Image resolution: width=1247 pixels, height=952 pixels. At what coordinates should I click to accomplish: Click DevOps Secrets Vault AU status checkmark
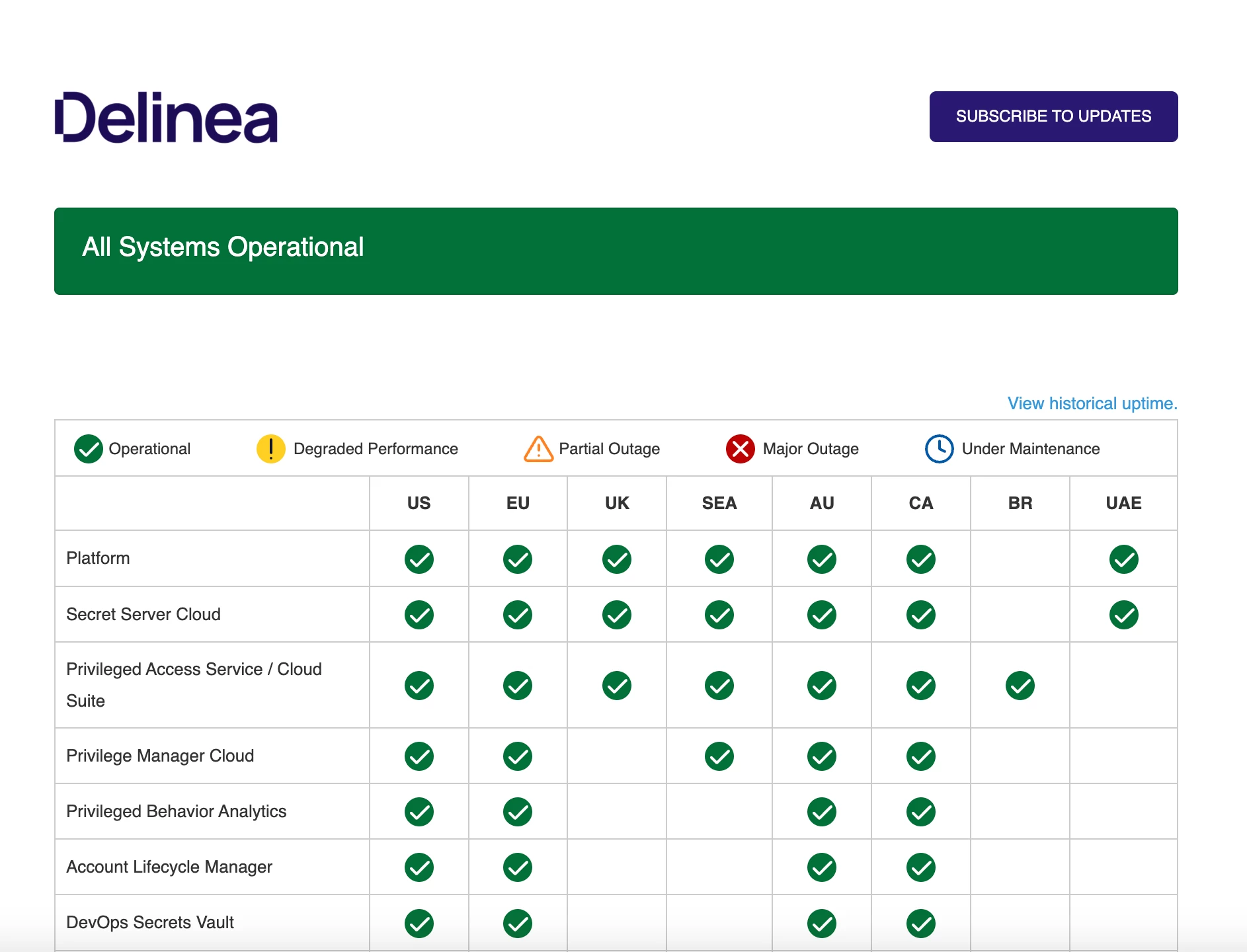pos(822,924)
